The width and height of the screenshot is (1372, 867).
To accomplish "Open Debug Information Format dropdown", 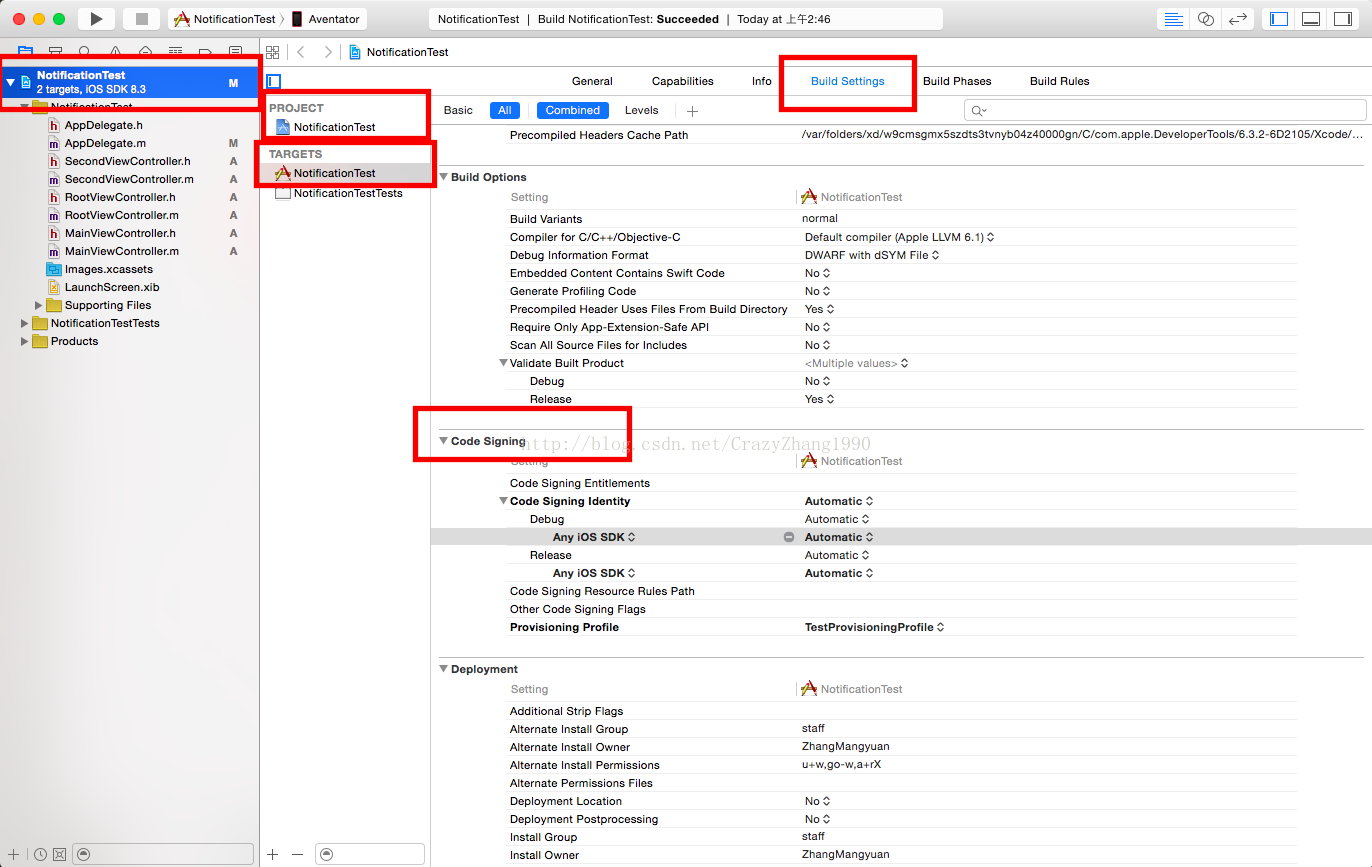I will [872, 255].
